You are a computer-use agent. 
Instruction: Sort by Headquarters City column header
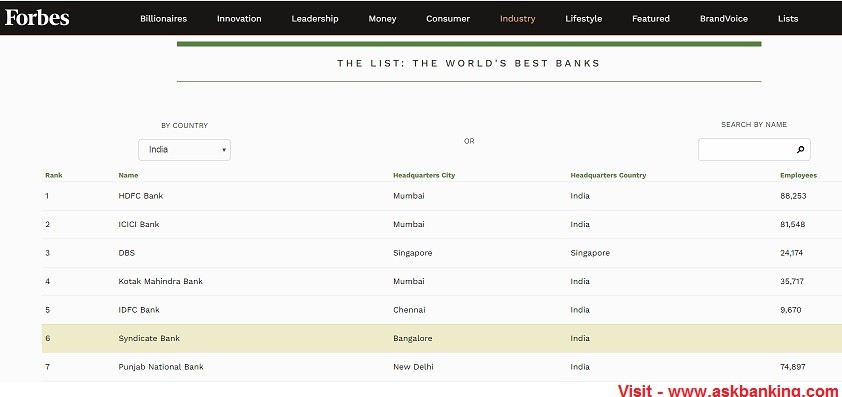point(424,175)
